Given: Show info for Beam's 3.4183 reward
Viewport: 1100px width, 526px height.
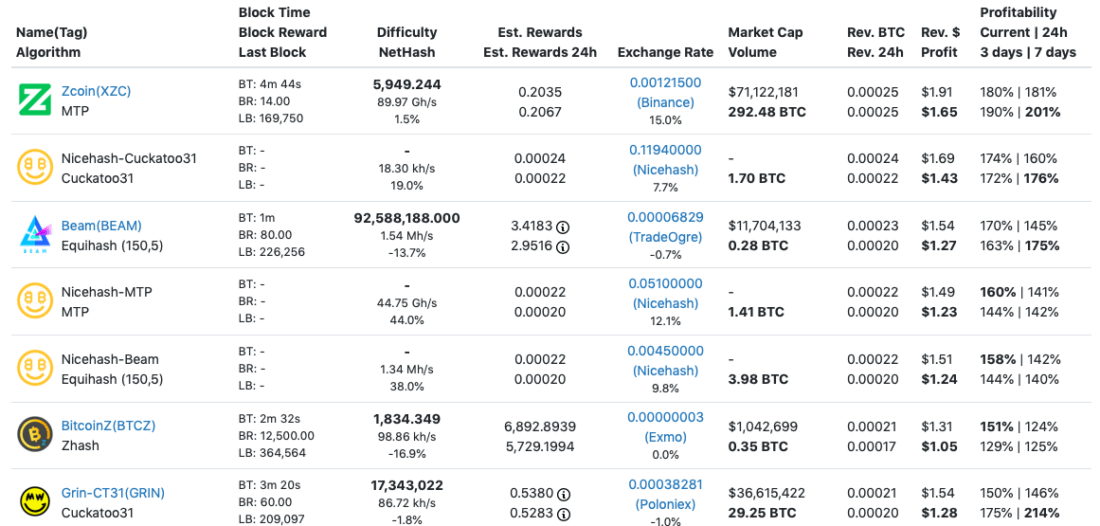Looking at the screenshot, I should (563, 227).
